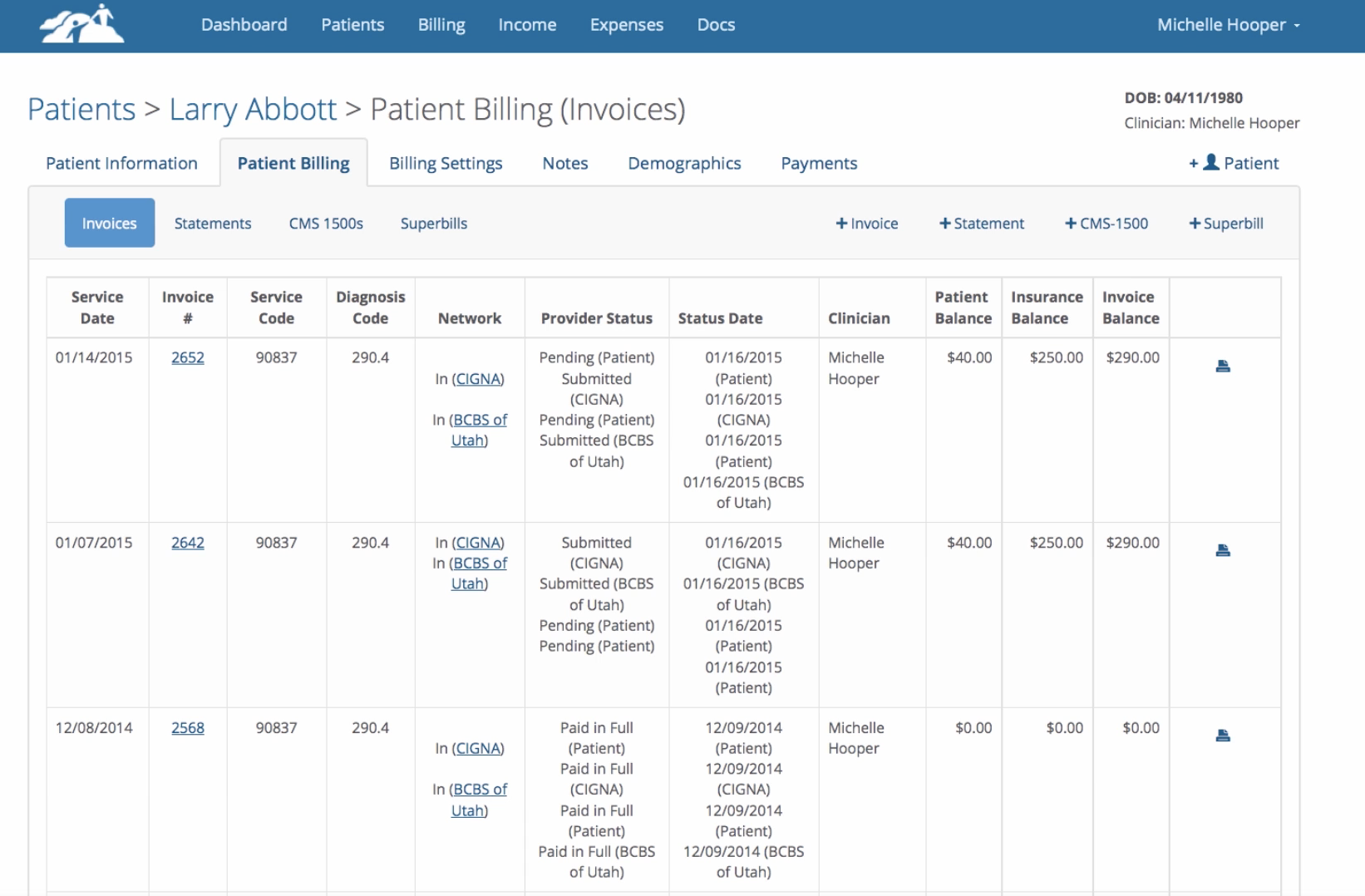Add a new Superbill
Image resolution: width=1365 pixels, height=896 pixels.
(1225, 224)
